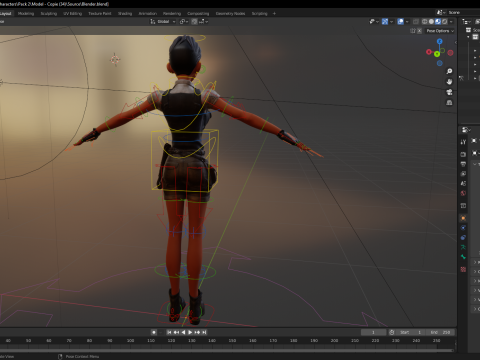
Task: Open the Scene properties tab
Action: click(x=463, y=183)
